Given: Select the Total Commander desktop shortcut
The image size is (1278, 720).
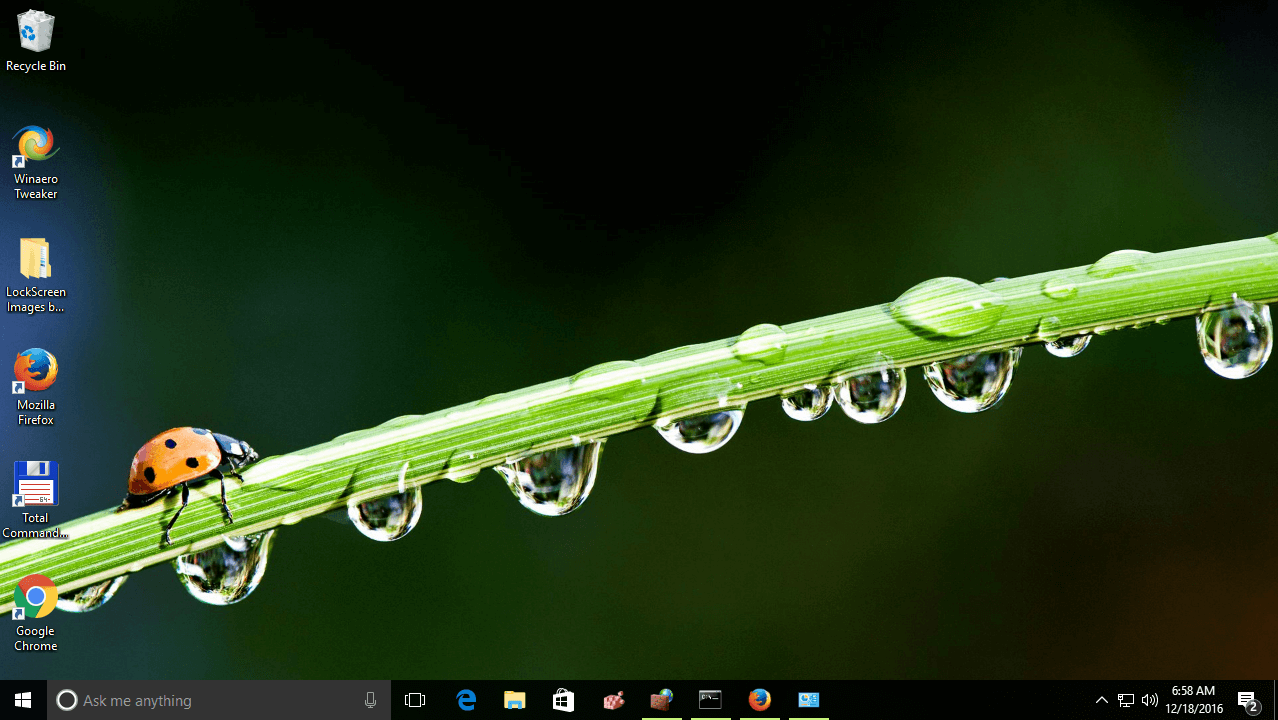Looking at the screenshot, I should [35, 500].
